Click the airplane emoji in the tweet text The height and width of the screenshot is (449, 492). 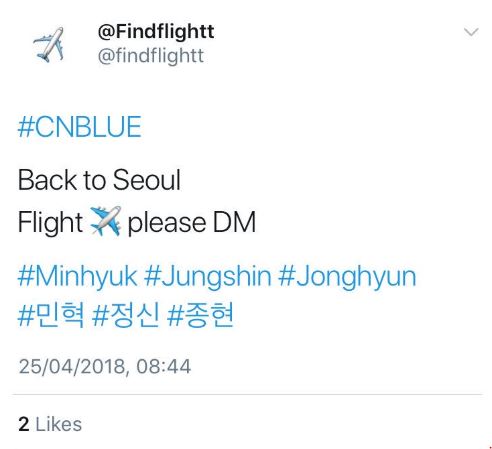click(x=106, y=221)
